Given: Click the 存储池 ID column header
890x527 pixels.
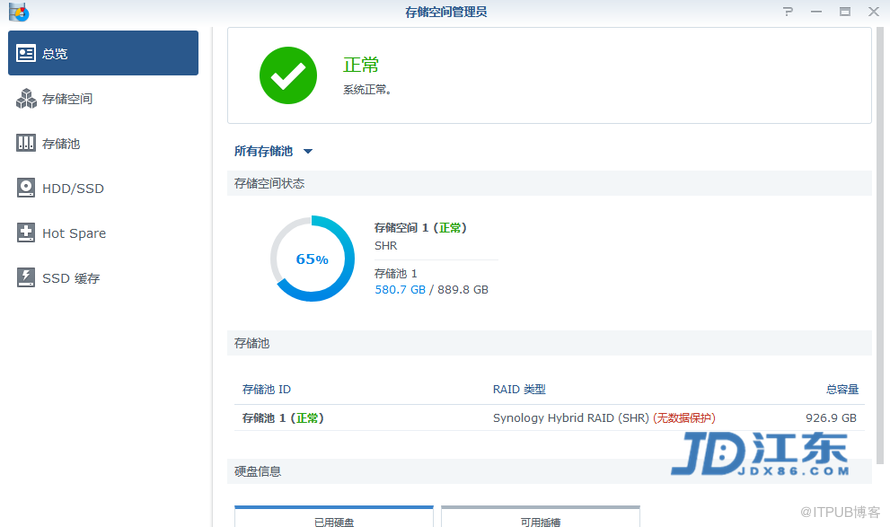Looking at the screenshot, I should click(x=267, y=389).
